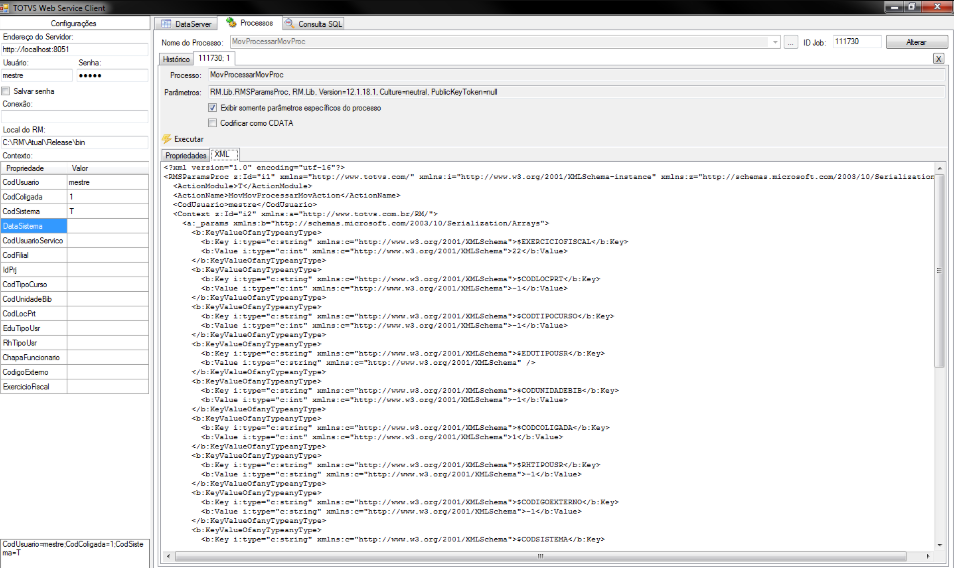Click the $CODCOLIGADA key line in XML

click(x=405, y=428)
